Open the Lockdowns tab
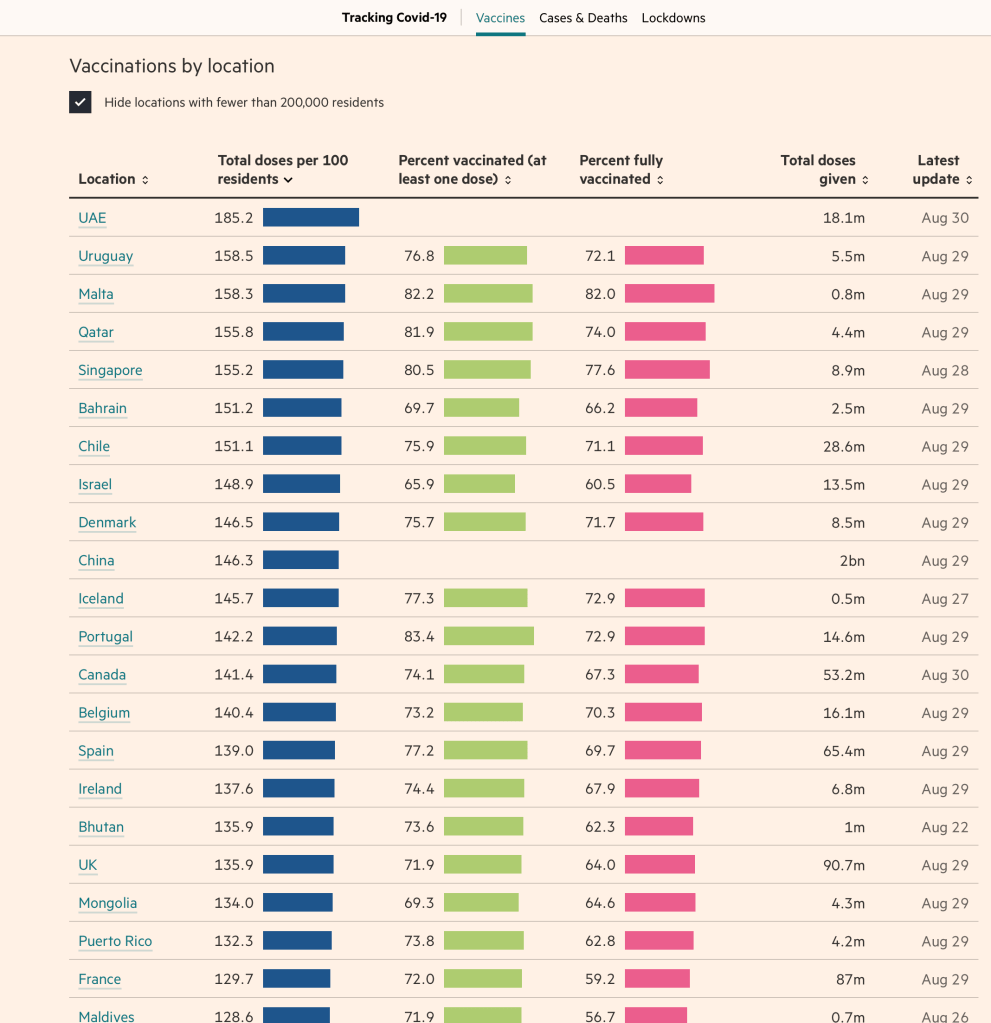The width and height of the screenshot is (991, 1023). (673, 18)
